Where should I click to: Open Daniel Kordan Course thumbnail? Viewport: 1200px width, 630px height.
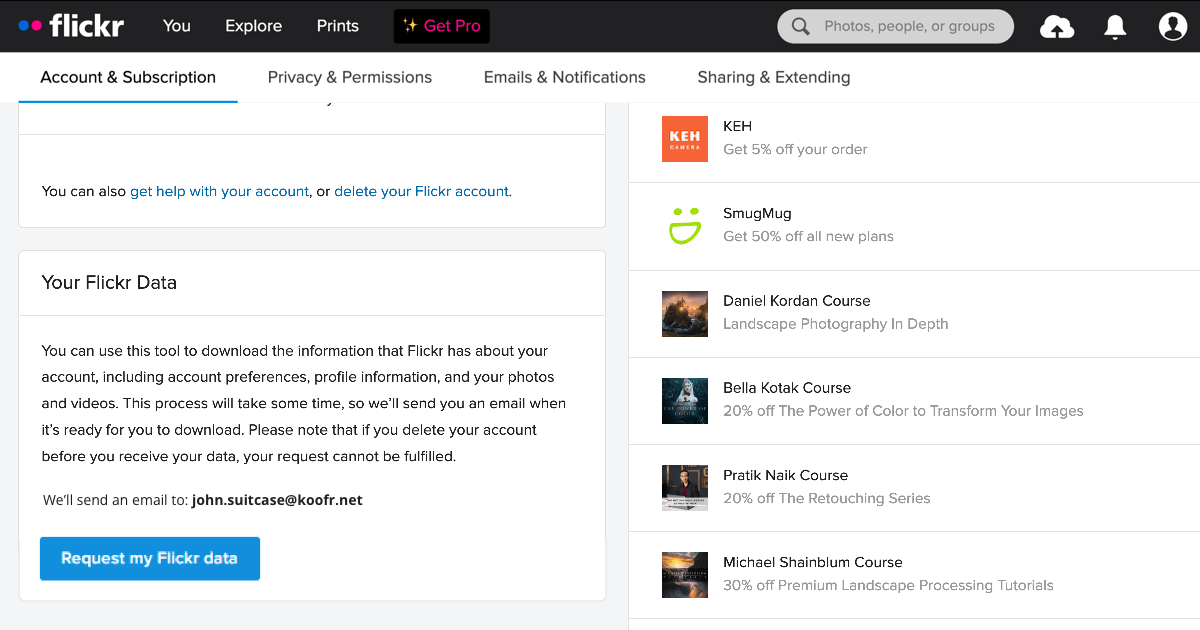click(x=685, y=313)
